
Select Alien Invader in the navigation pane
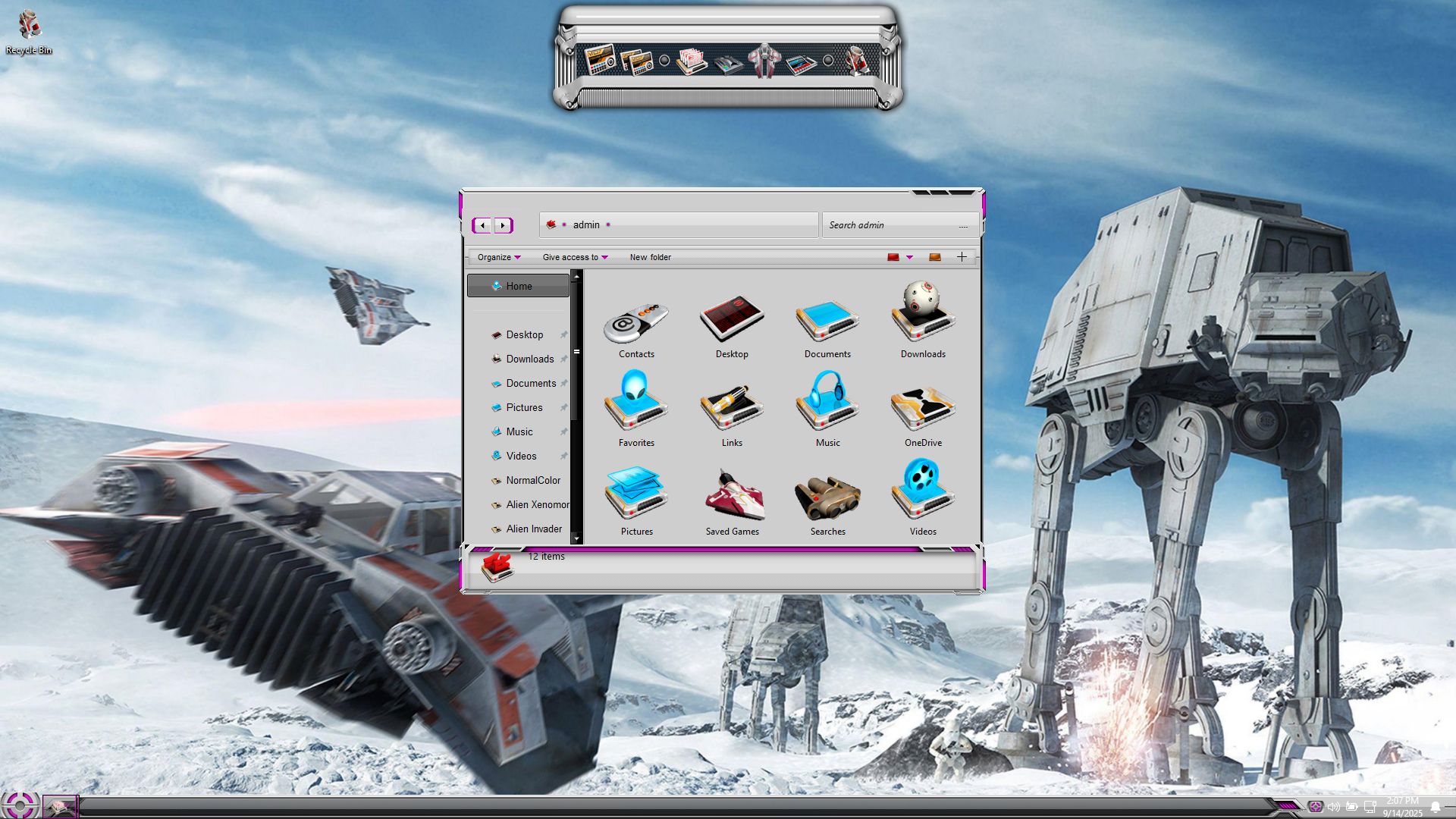point(518,529)
